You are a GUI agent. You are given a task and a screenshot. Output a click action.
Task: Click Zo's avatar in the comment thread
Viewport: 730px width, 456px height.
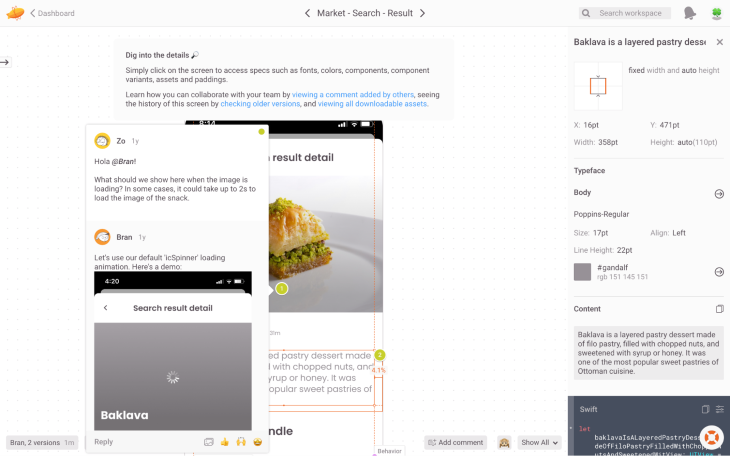click(102, 141)
